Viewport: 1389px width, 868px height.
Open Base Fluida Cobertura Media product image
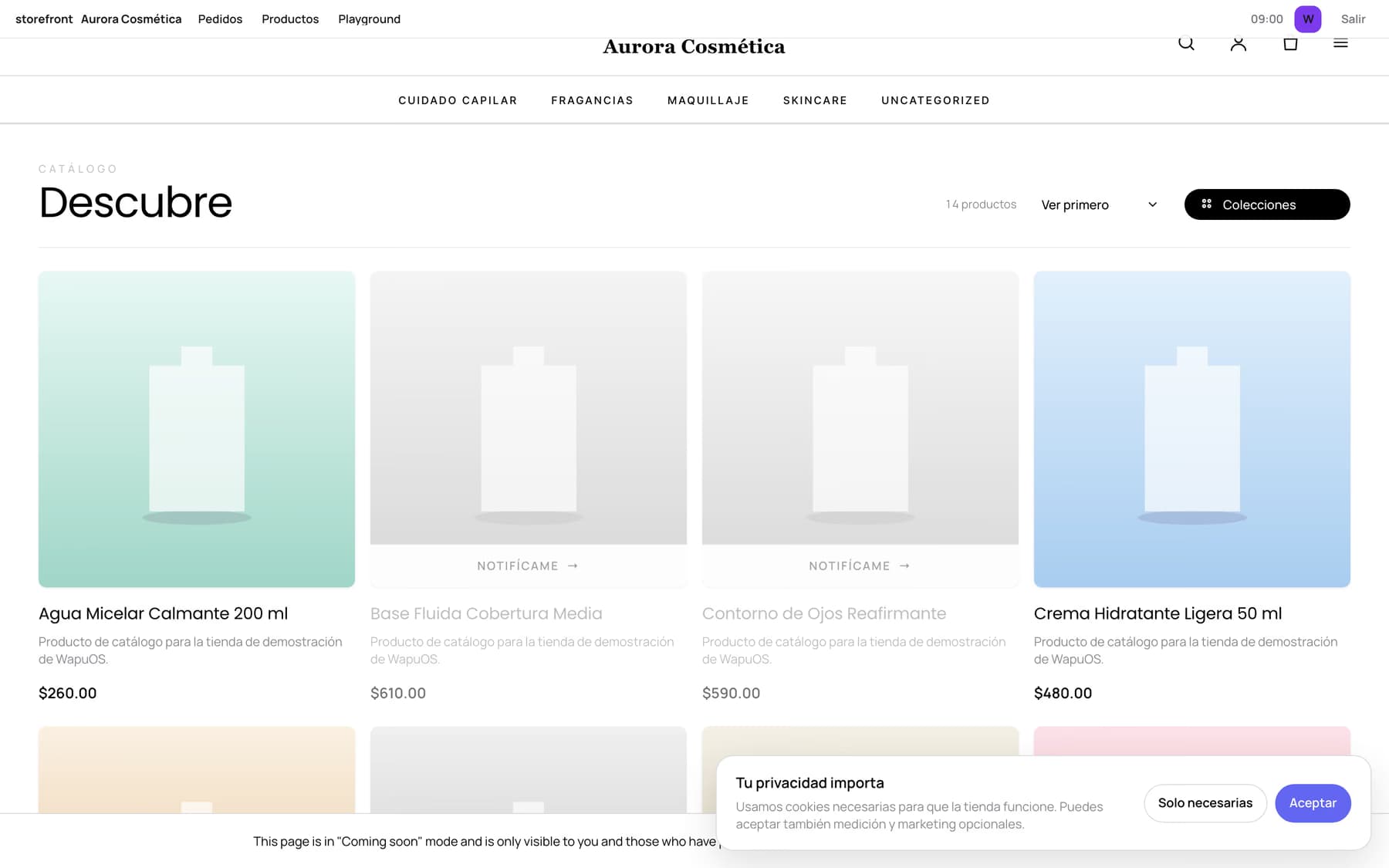(529, 407)
